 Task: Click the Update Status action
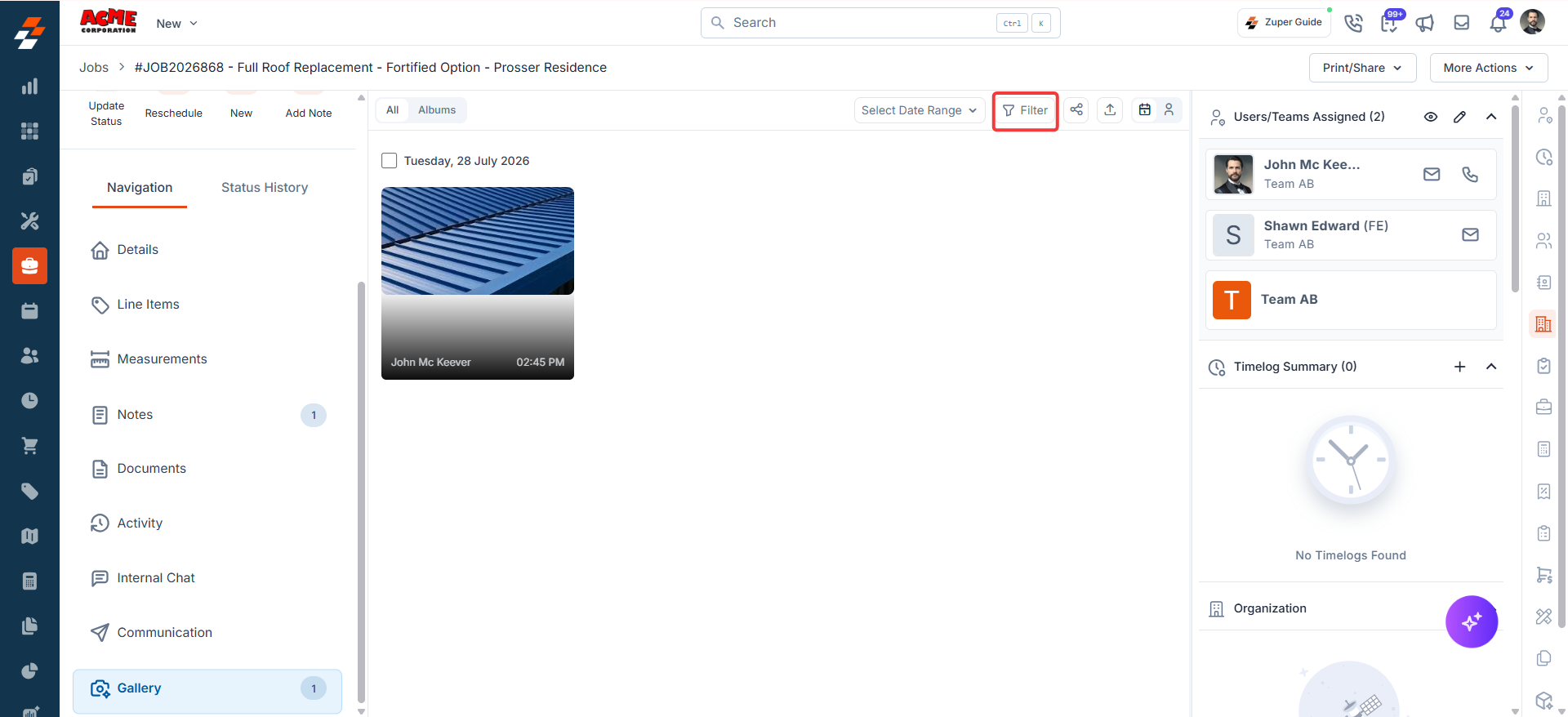pos(106,114)
